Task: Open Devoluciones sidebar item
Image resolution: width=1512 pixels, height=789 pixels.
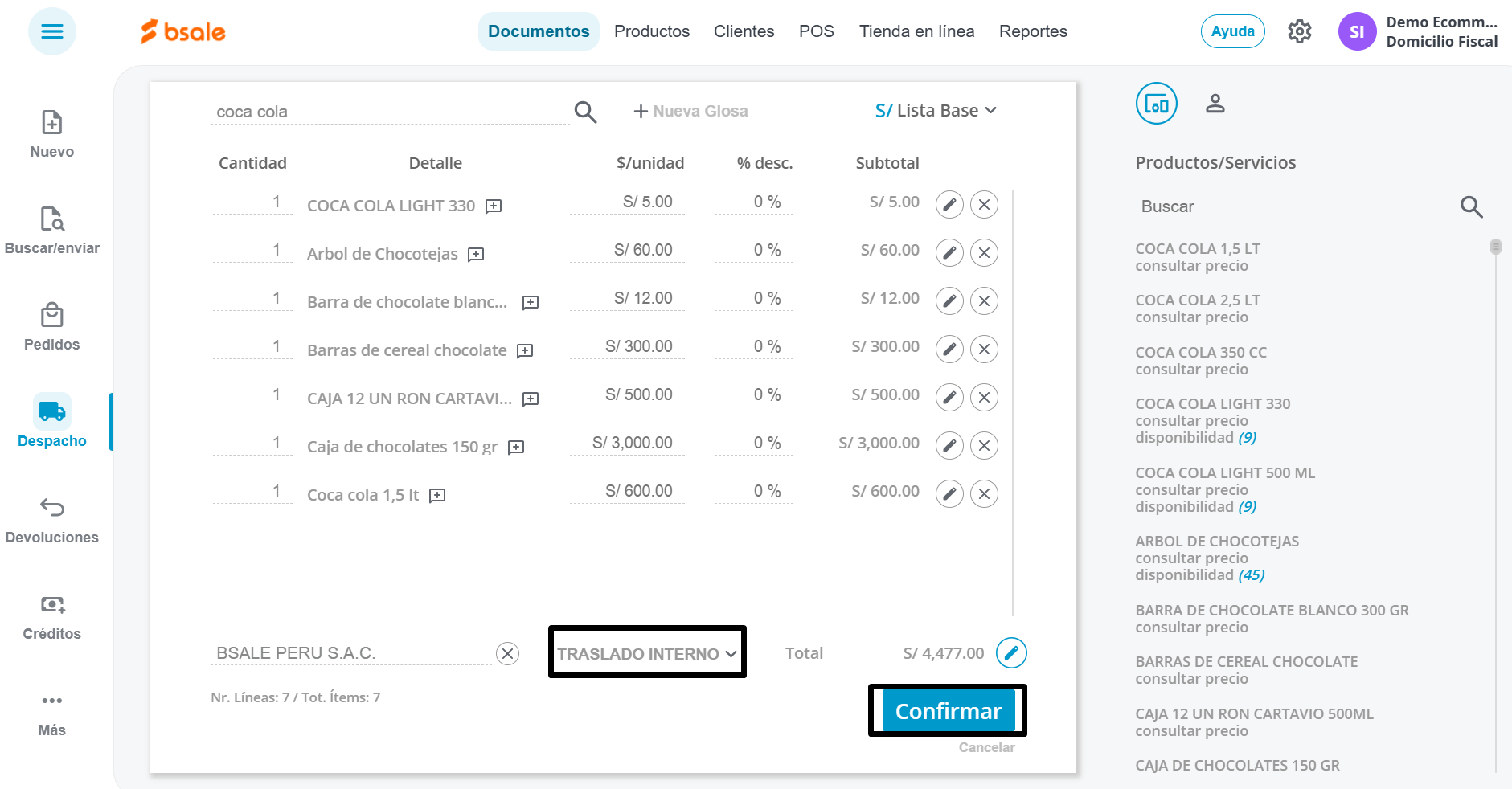Action: click(52, 520)
